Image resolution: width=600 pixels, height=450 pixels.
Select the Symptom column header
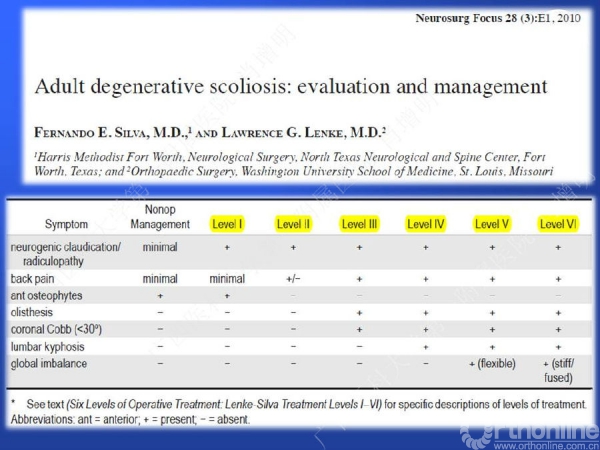coord(66,224)
